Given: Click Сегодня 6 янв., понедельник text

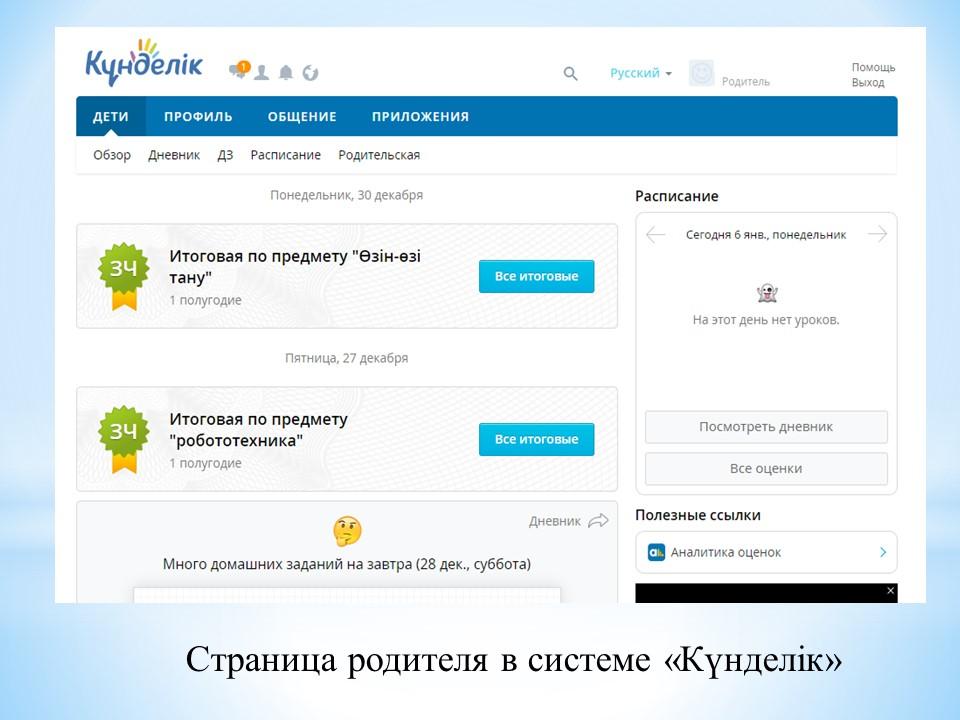Looking at the screenshot, I should (766, 234).
